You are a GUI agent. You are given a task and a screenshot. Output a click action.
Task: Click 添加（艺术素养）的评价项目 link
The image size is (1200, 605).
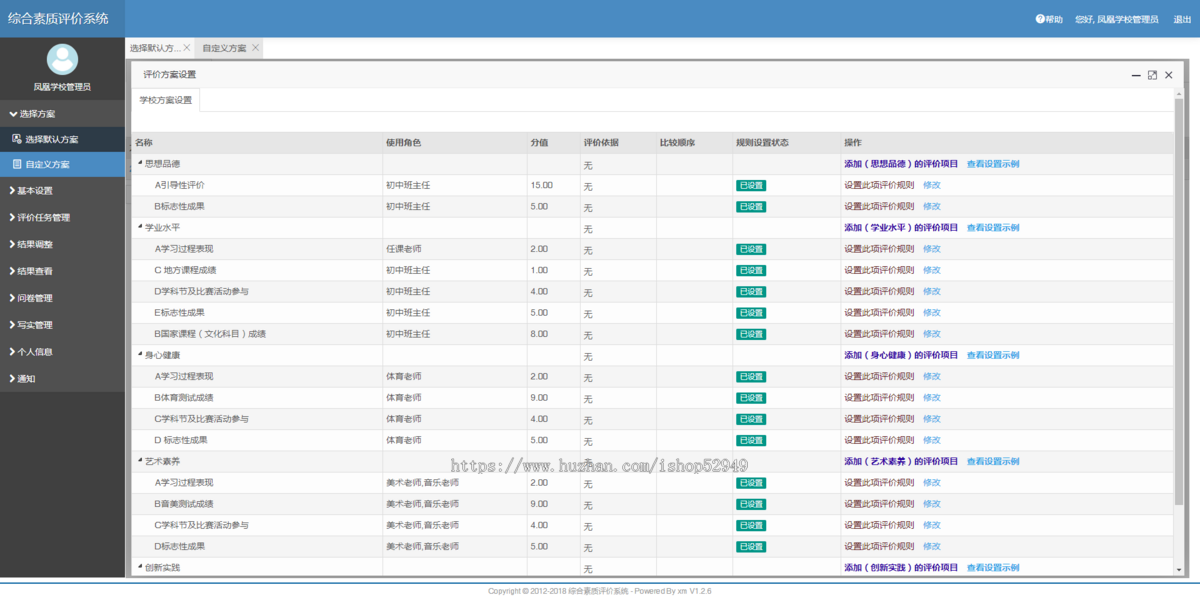(x=901, y=462)
